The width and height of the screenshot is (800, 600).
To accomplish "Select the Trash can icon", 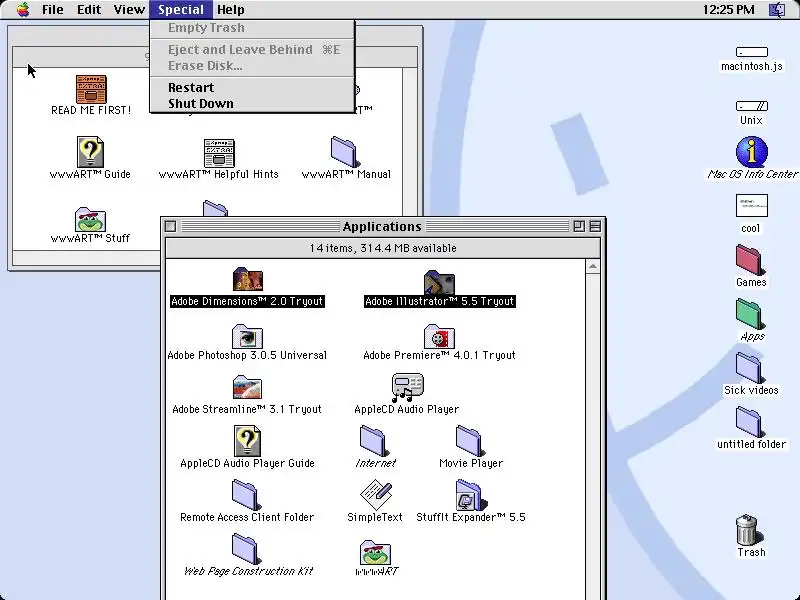I will point(749,530).
